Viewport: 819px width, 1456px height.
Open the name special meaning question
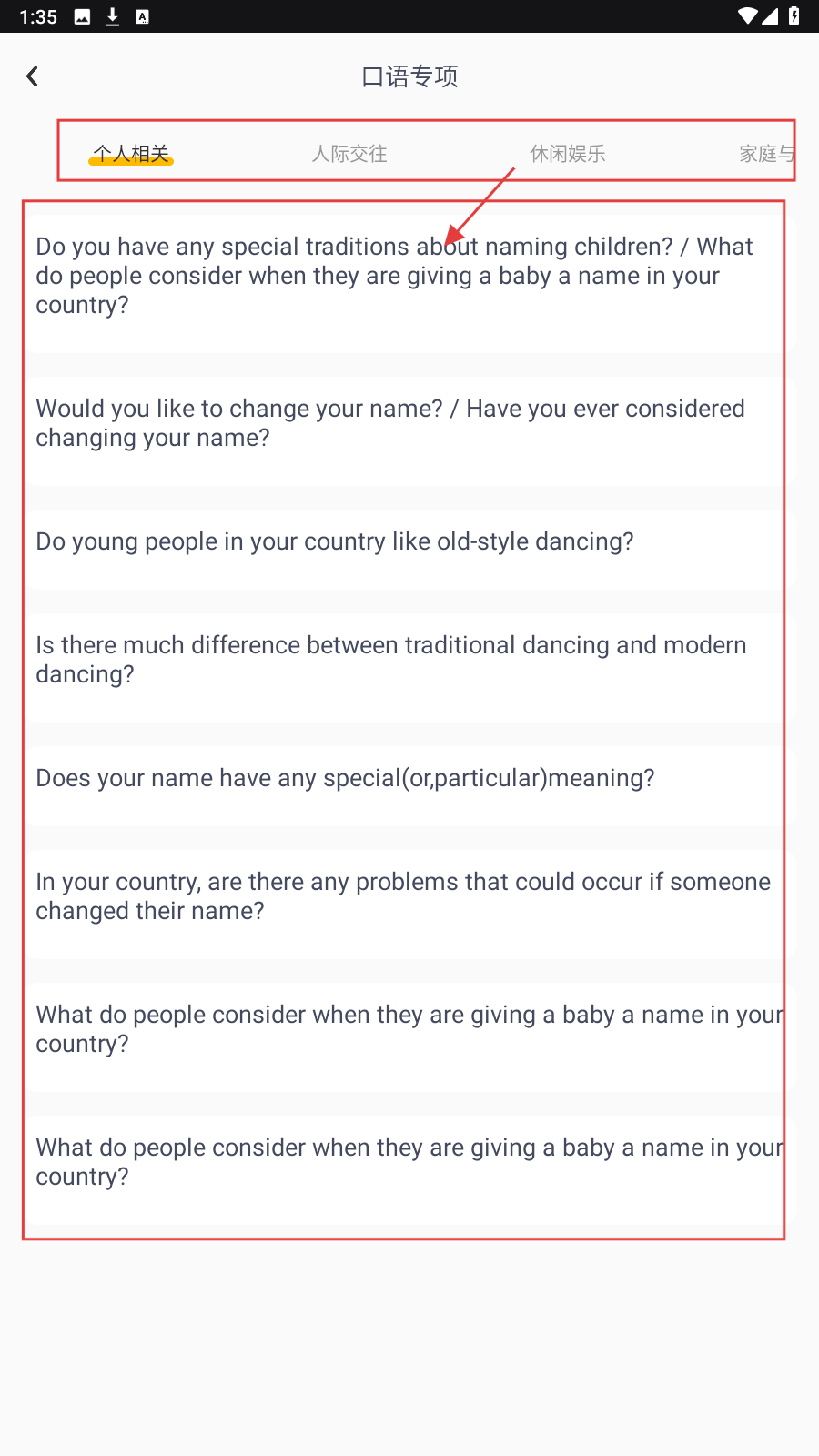coord(400,779)
